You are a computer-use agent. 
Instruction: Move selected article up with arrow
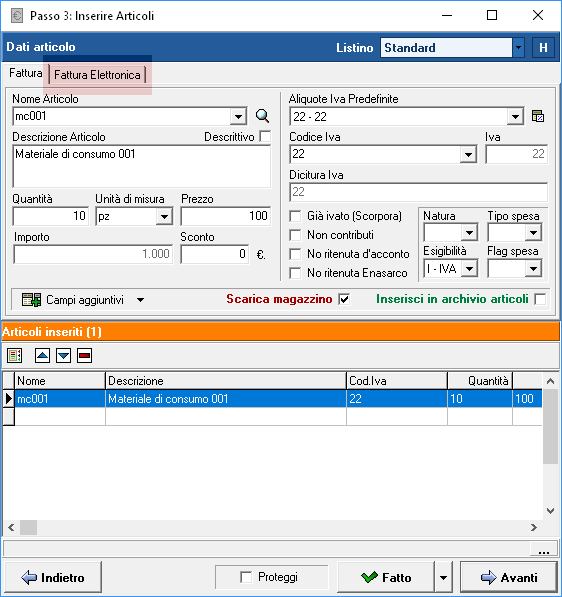tap(42, 356)
